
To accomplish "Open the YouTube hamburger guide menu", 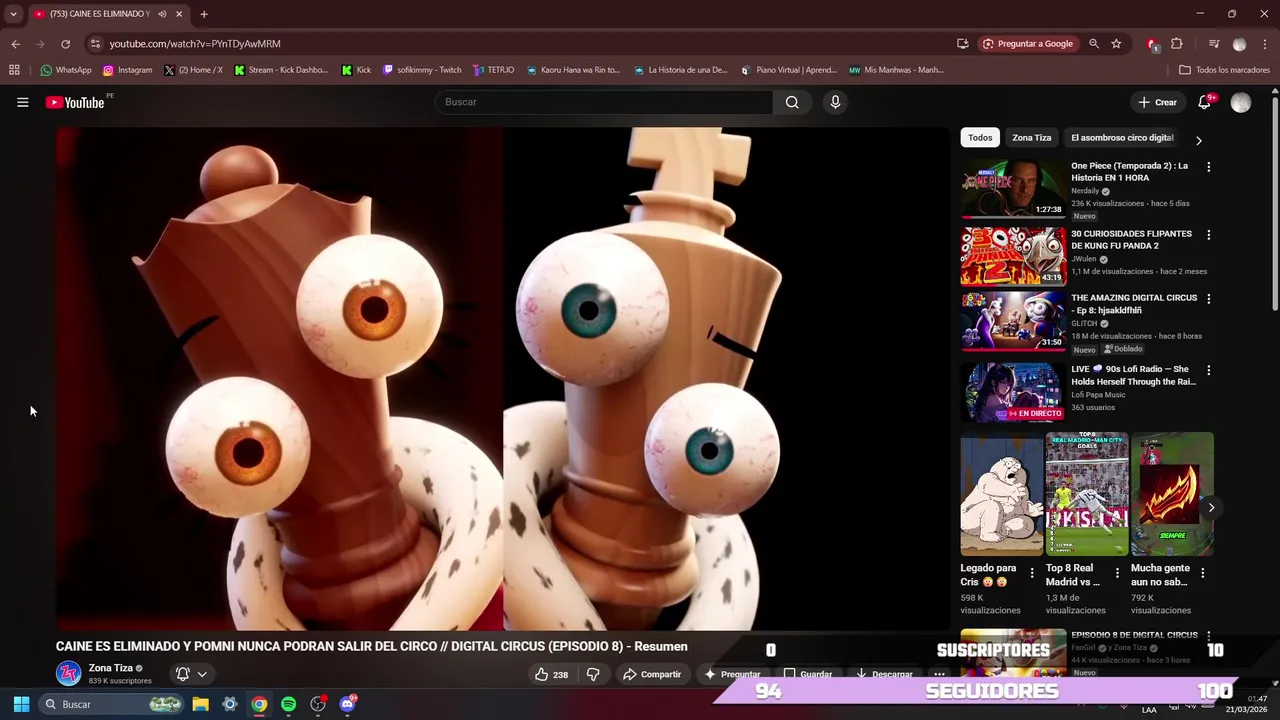I will [22, 102].
